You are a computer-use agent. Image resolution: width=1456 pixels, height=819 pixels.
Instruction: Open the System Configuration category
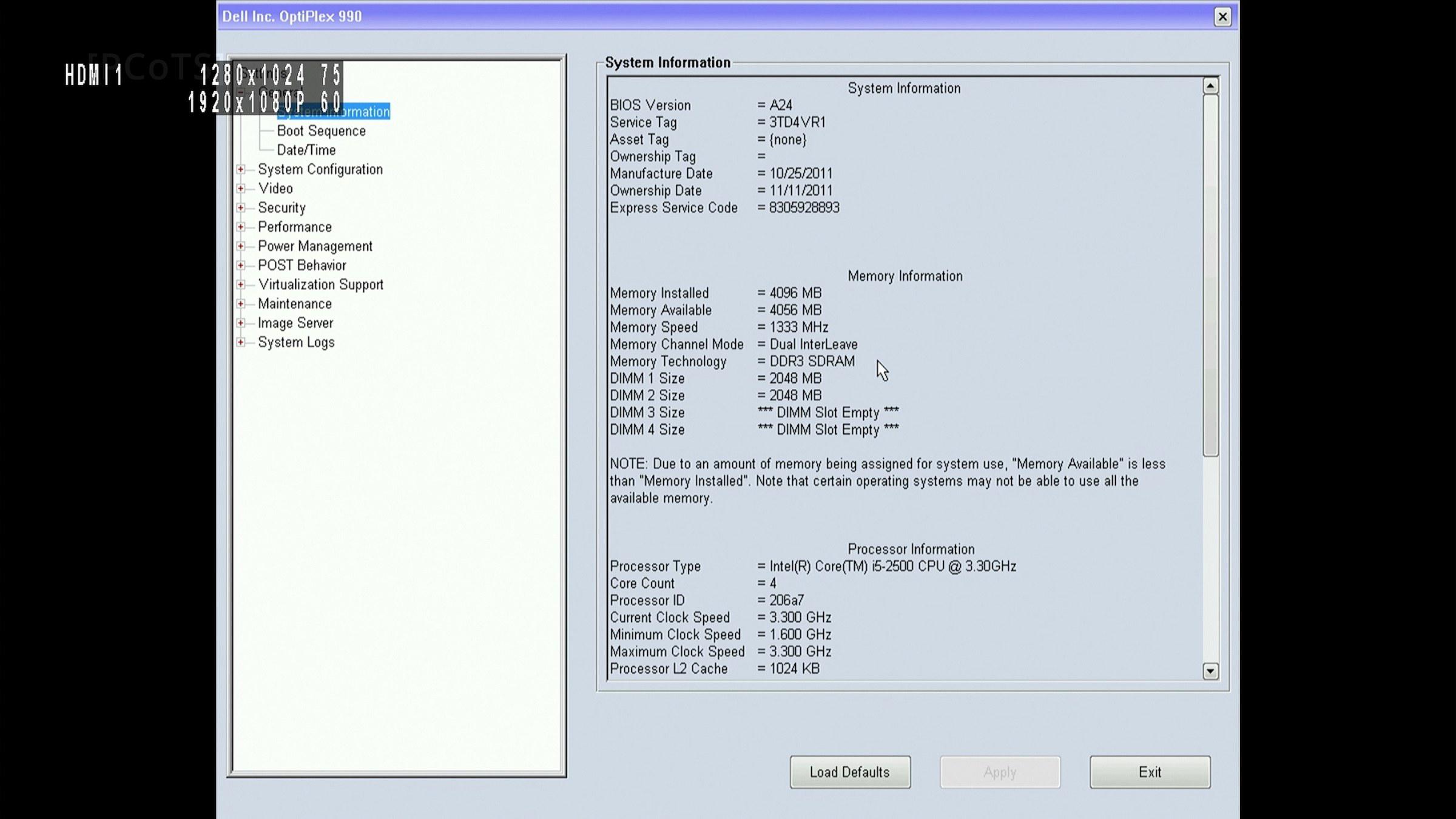320,169
